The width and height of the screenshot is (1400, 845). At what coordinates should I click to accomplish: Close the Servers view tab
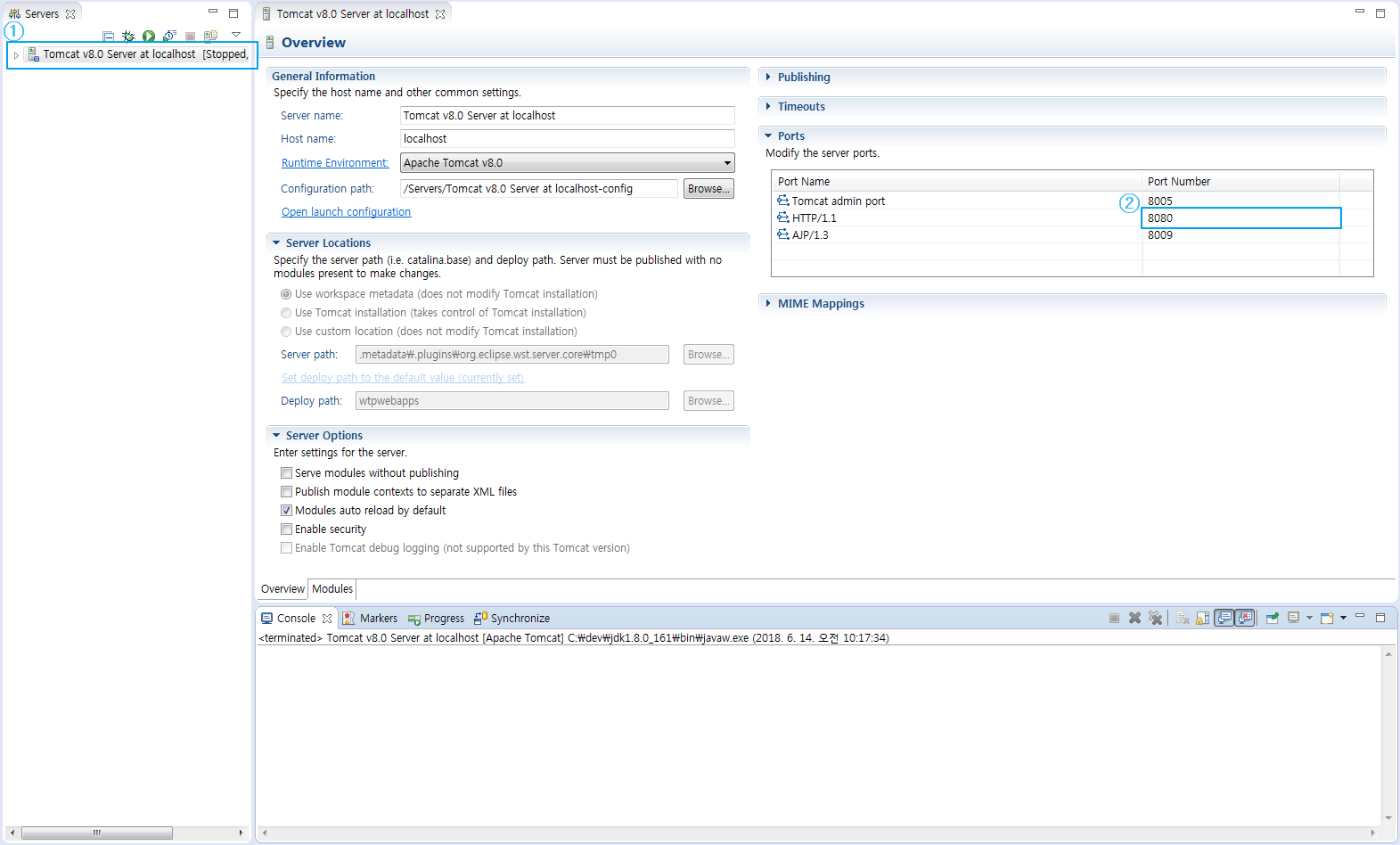[70, 14]
